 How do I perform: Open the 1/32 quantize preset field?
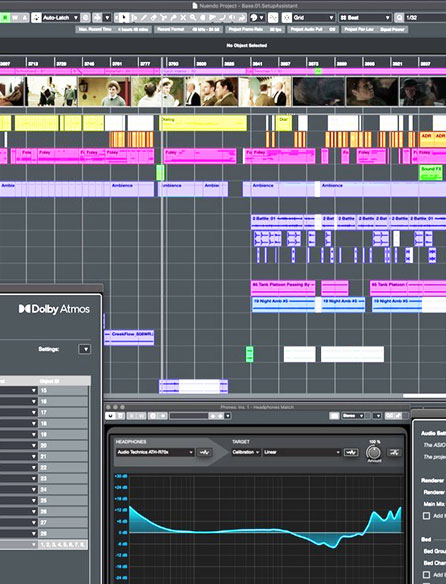(425, 18)
